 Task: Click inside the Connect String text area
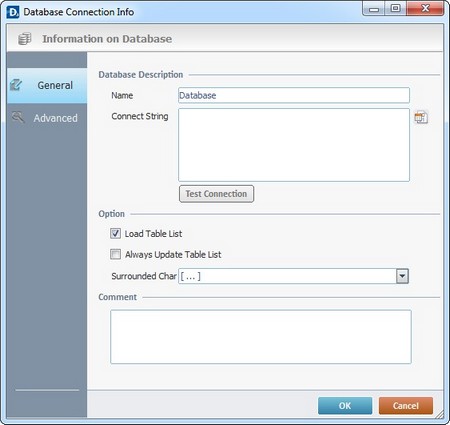[x=294, y=145]
